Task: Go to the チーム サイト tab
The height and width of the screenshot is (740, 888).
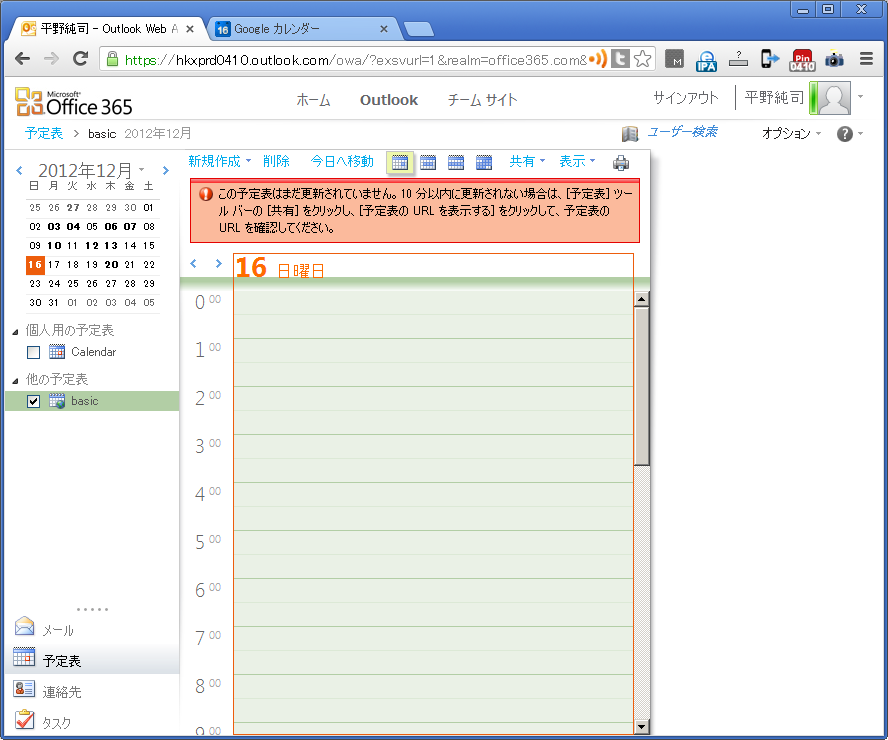Action: 482,100
